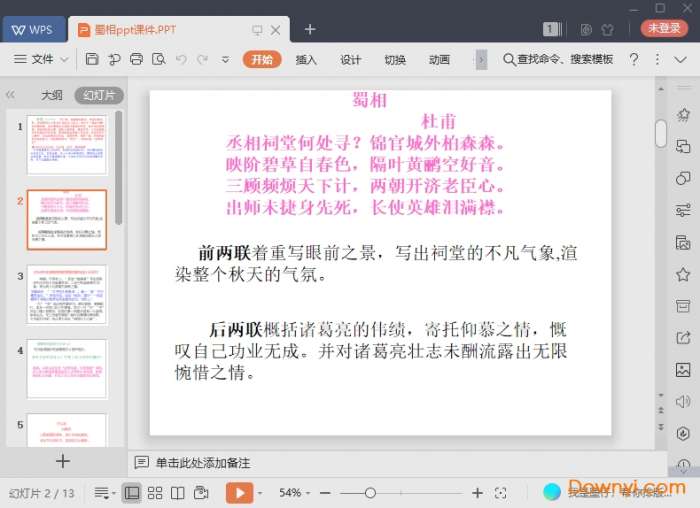Open the WPS home tab

32,30
